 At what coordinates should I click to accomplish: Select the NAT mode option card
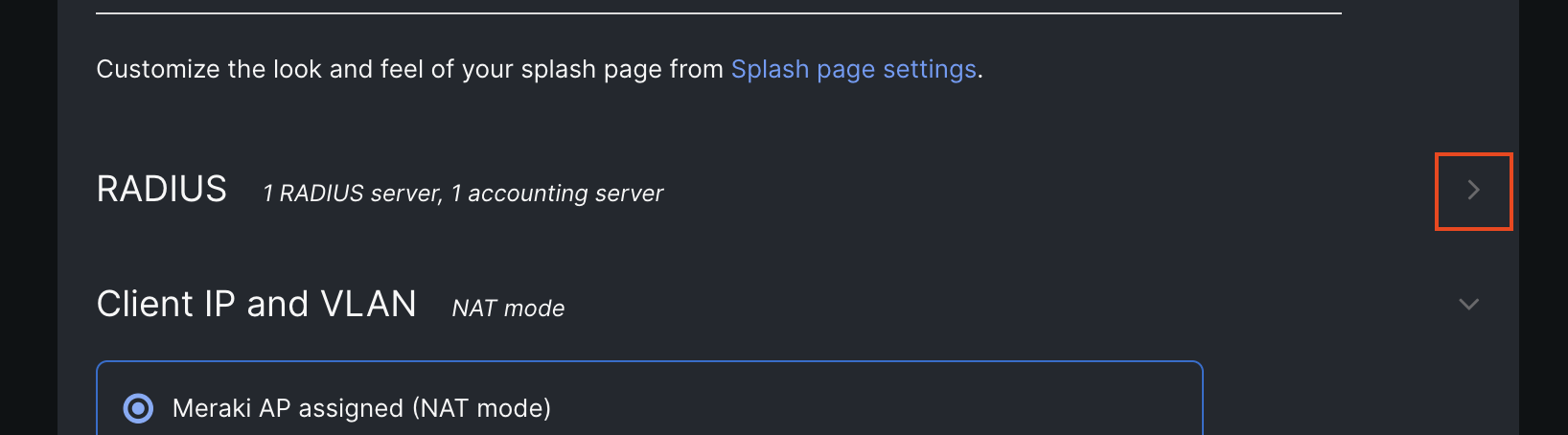pyautogui.click(x=650, y=399)
